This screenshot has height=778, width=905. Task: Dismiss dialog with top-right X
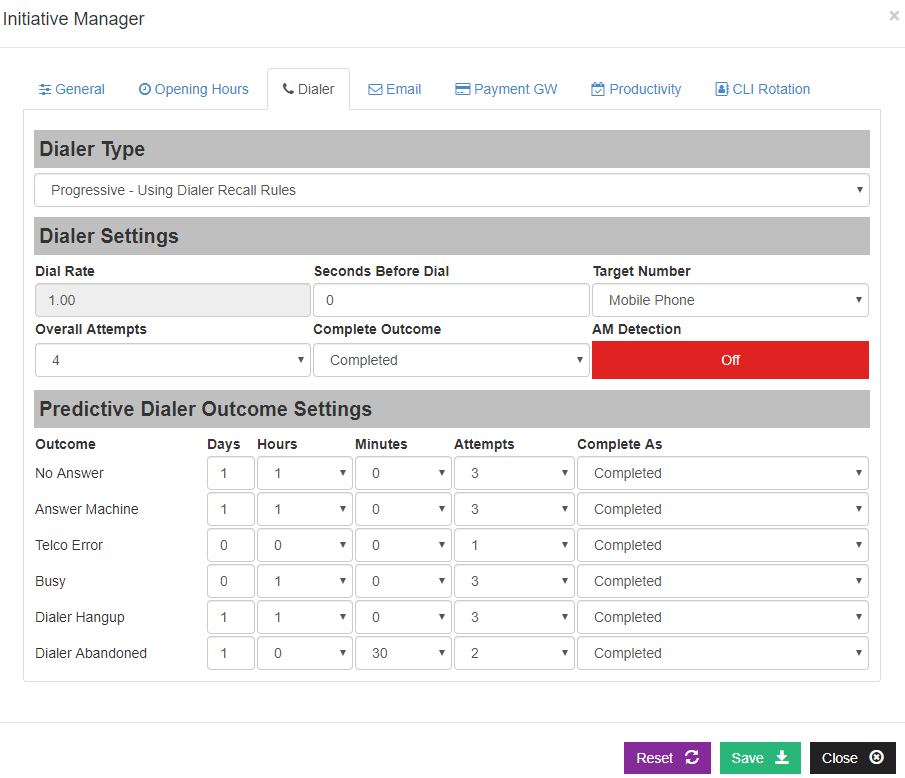point(894,16)
